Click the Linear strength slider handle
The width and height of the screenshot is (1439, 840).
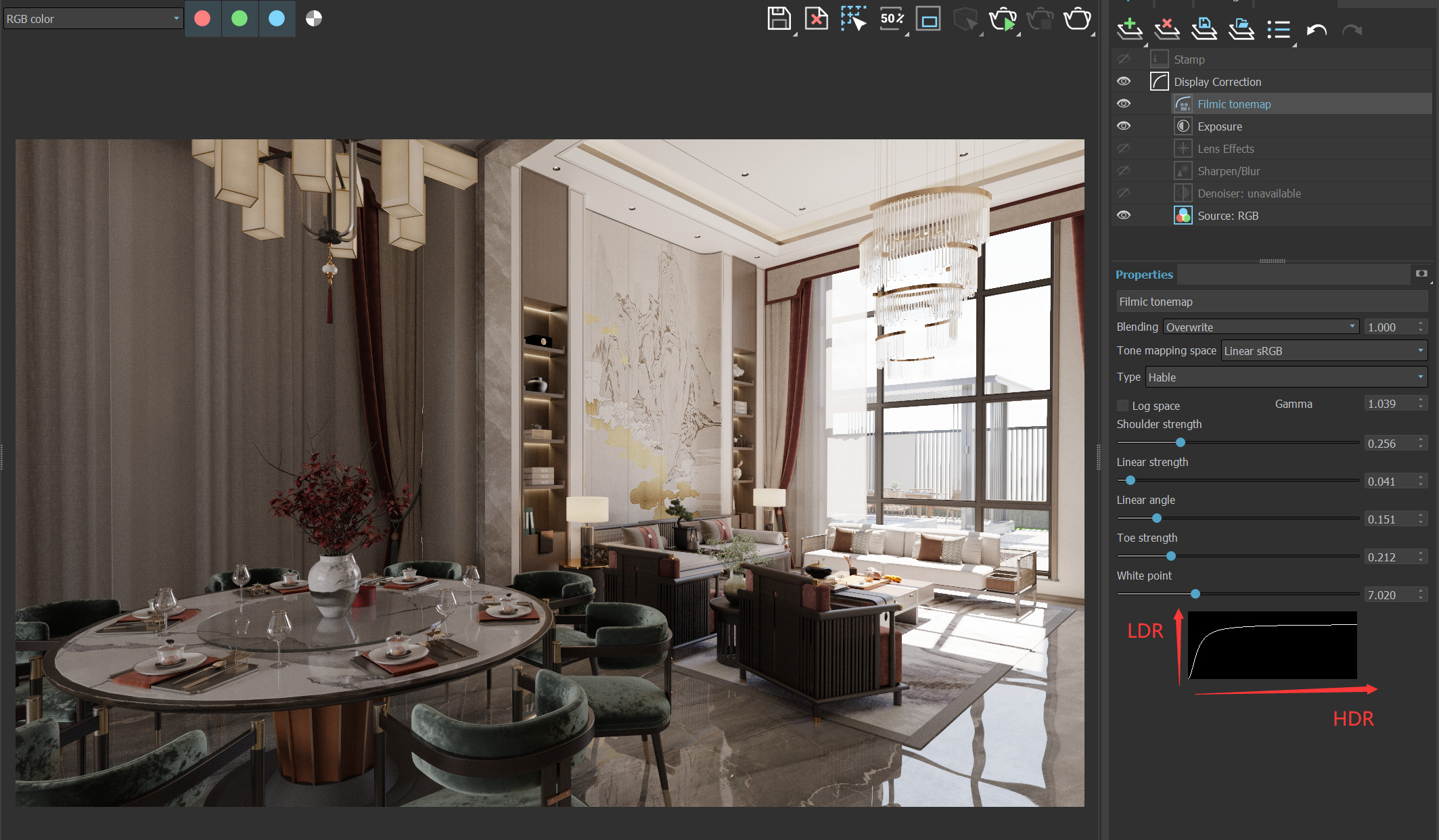(x=1130, y=480)
